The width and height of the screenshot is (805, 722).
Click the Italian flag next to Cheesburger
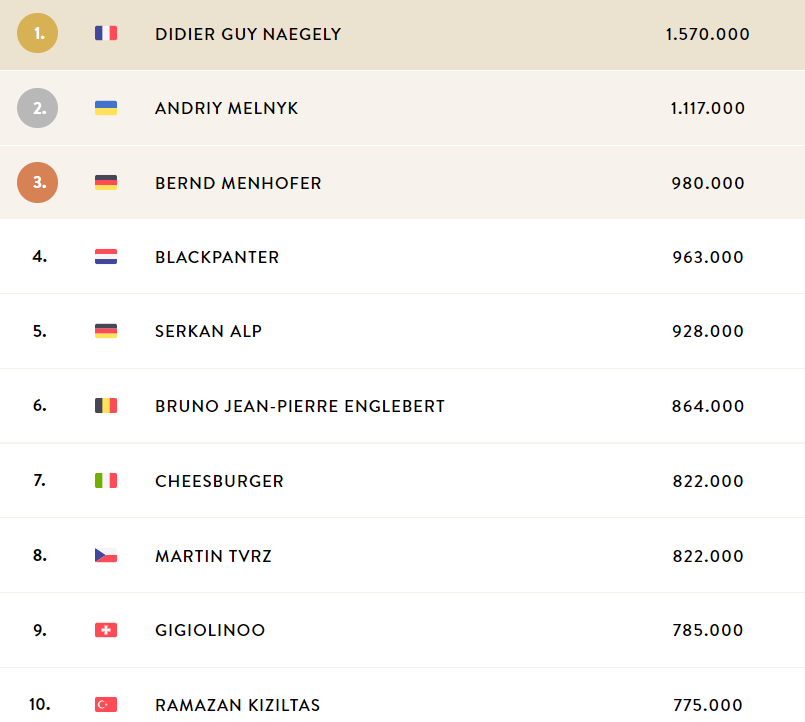coord(106,481)
